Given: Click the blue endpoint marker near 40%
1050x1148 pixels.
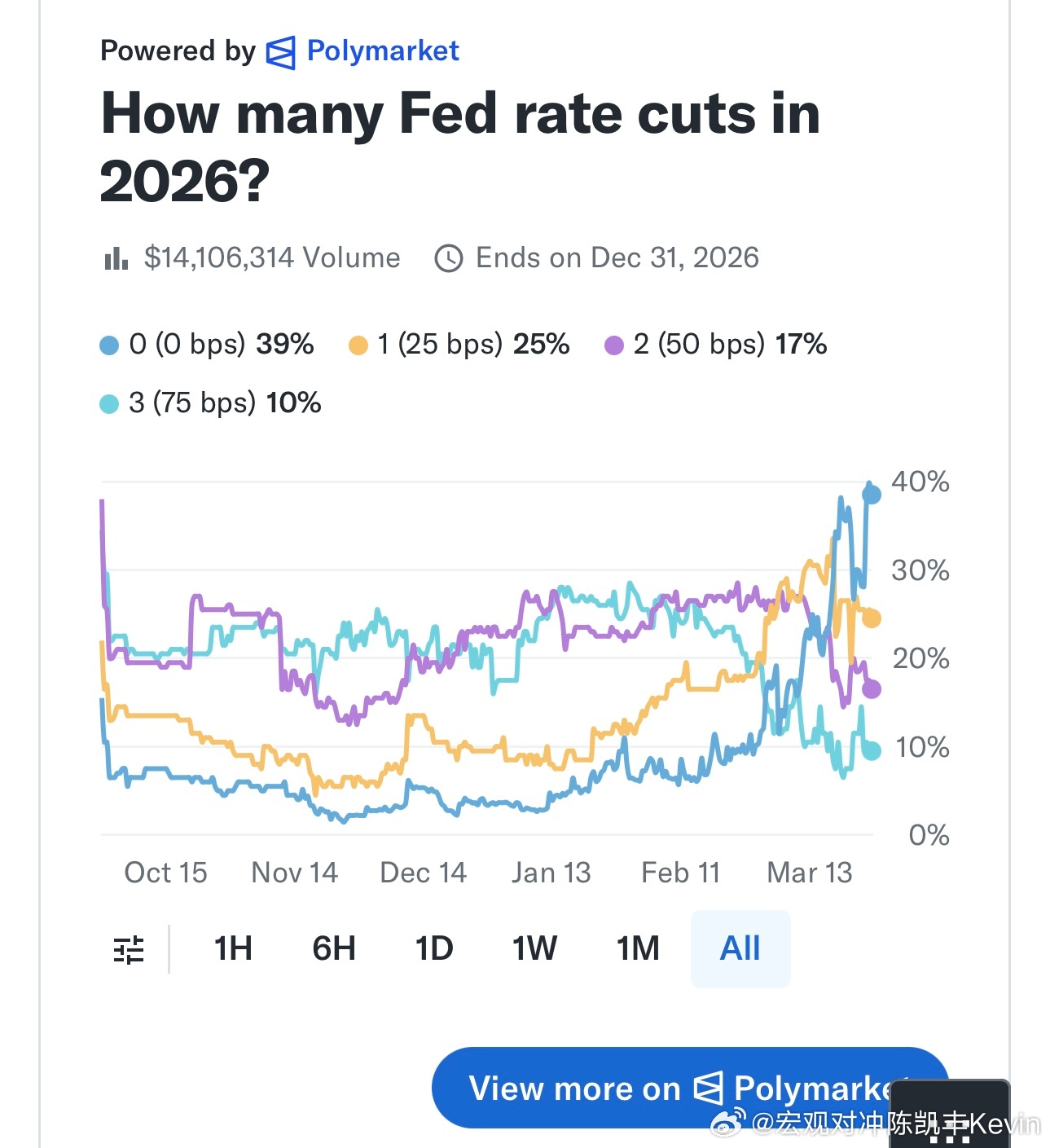Looking at the screenshot, I should [x=871, y=494].
